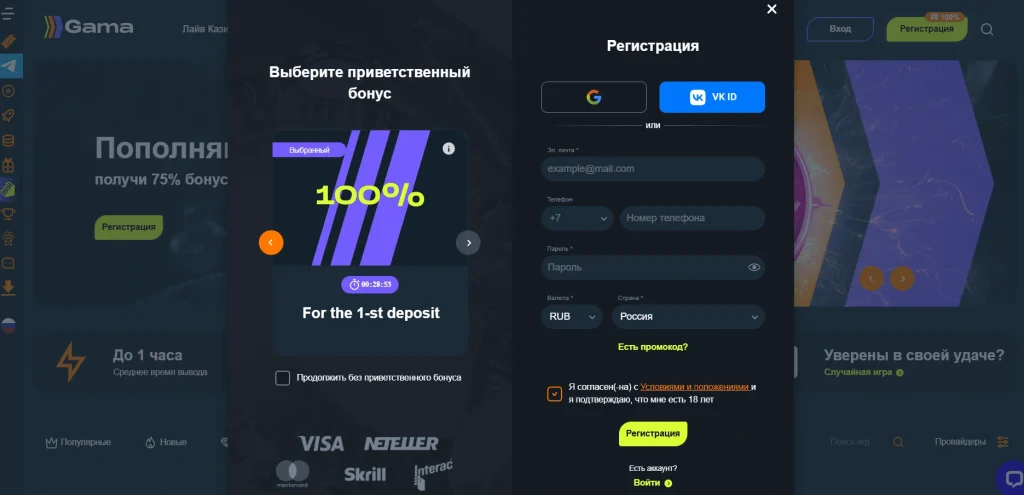Expand the Россия country dropdown
Screen dimensions: 1024x495
688,317
